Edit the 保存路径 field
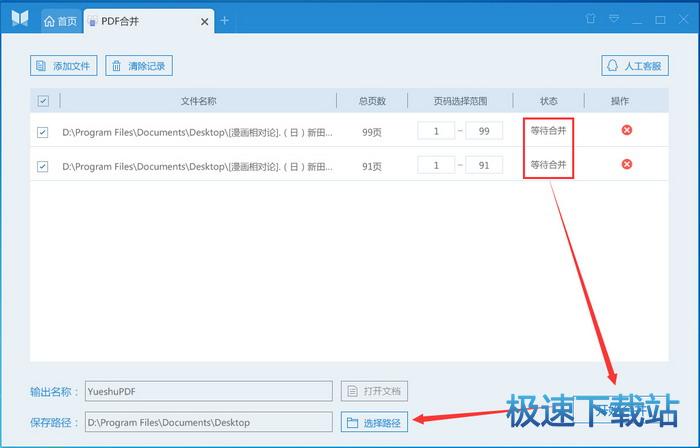This screenshot has height=448, width=700. point(208,422)
